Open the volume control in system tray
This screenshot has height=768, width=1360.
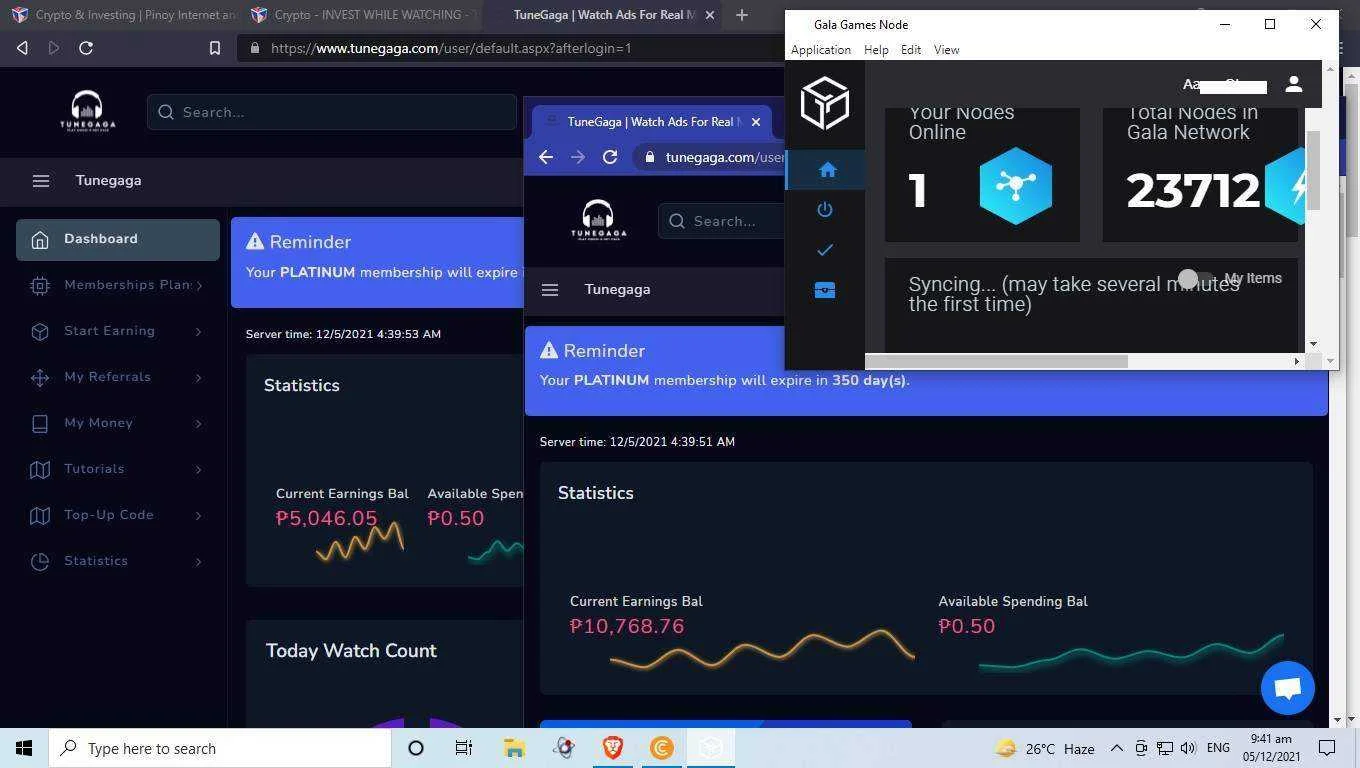[1188, 748]
